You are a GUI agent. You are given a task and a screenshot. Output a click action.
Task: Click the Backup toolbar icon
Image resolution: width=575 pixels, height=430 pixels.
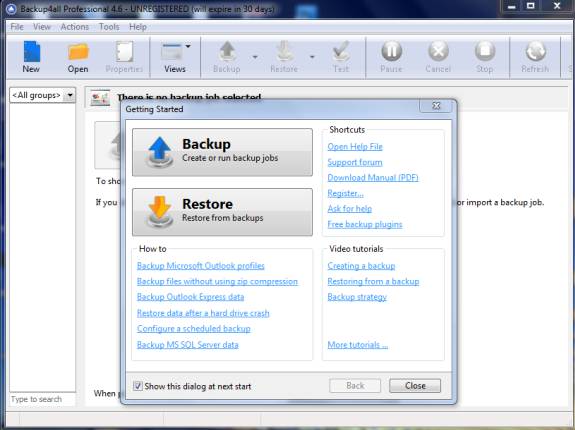click(x=227, y=51)
